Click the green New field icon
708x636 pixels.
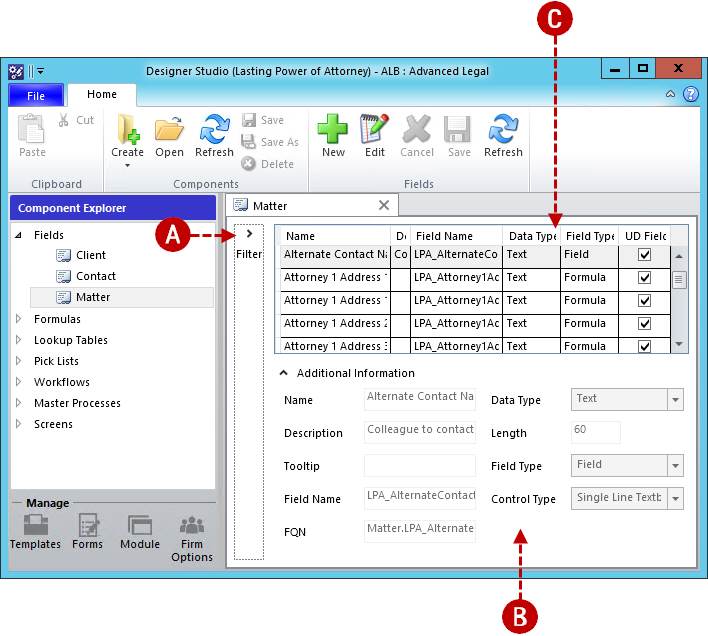(333, 131)
